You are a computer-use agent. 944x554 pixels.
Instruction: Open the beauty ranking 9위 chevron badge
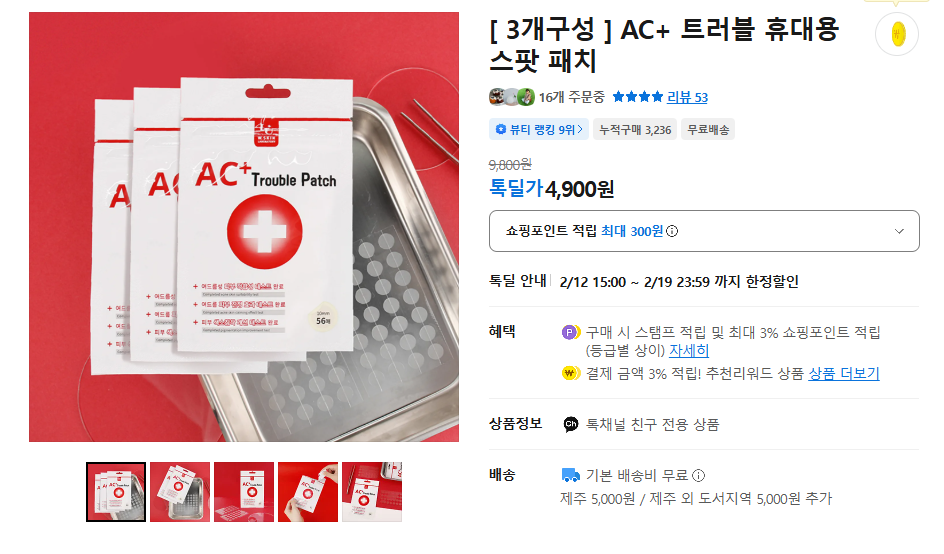click(539, 129)
